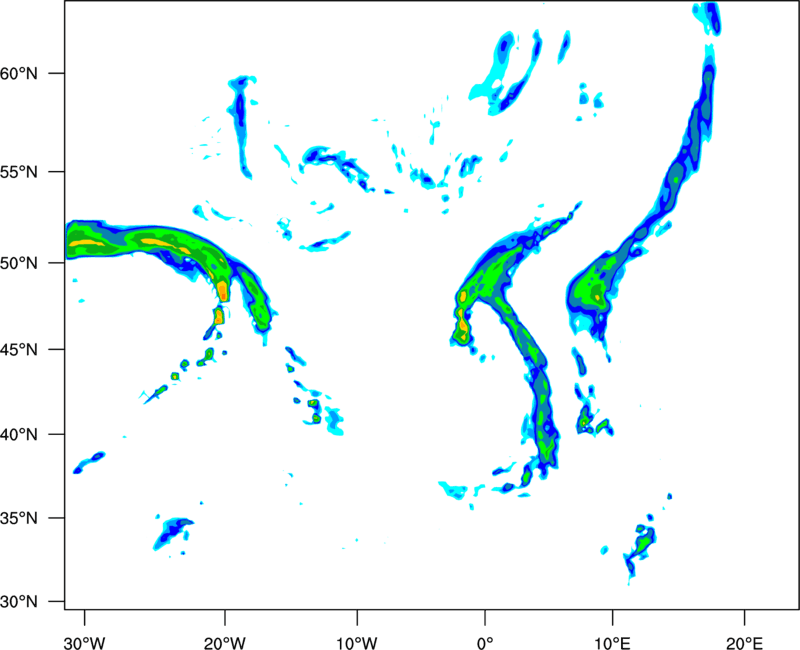Click the 50°N latitude label

click(x=19, y=263)
